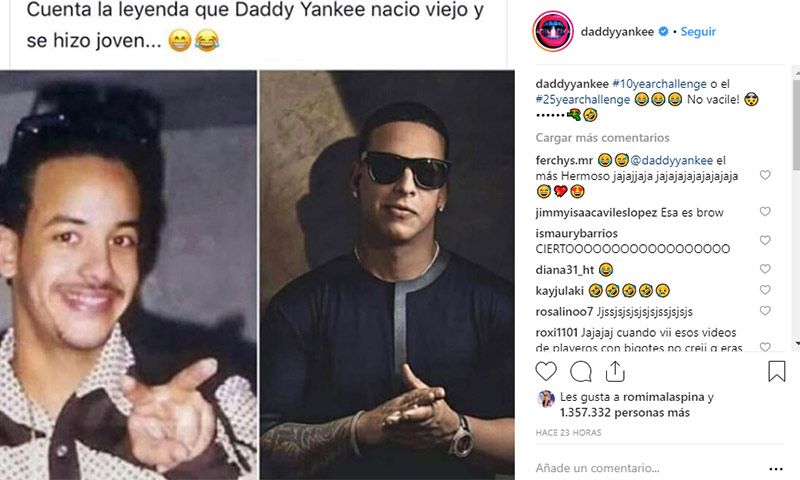Open the @daddyyankee mention in ferchys.mr's comment
800x480 pixels.
click(671, 160)
